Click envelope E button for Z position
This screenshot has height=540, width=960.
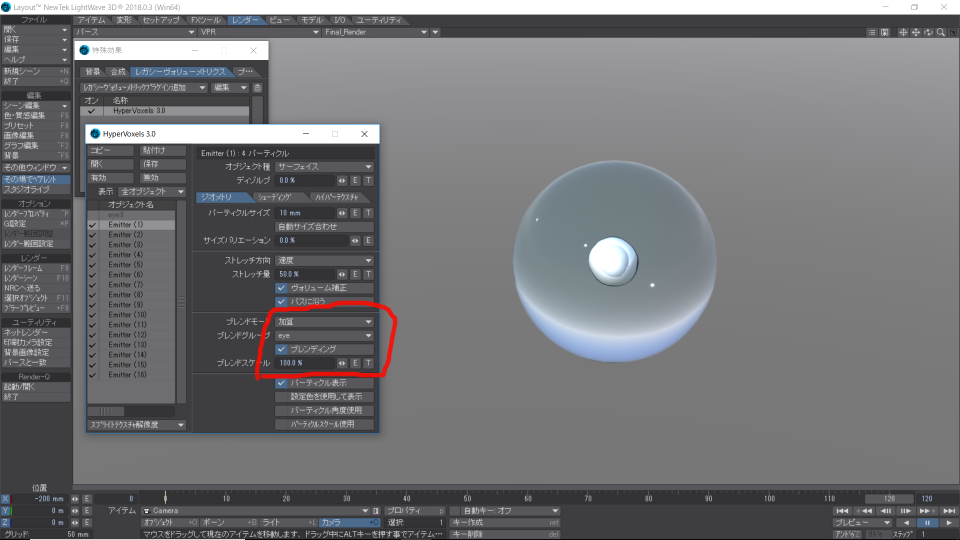coord(87,522)
